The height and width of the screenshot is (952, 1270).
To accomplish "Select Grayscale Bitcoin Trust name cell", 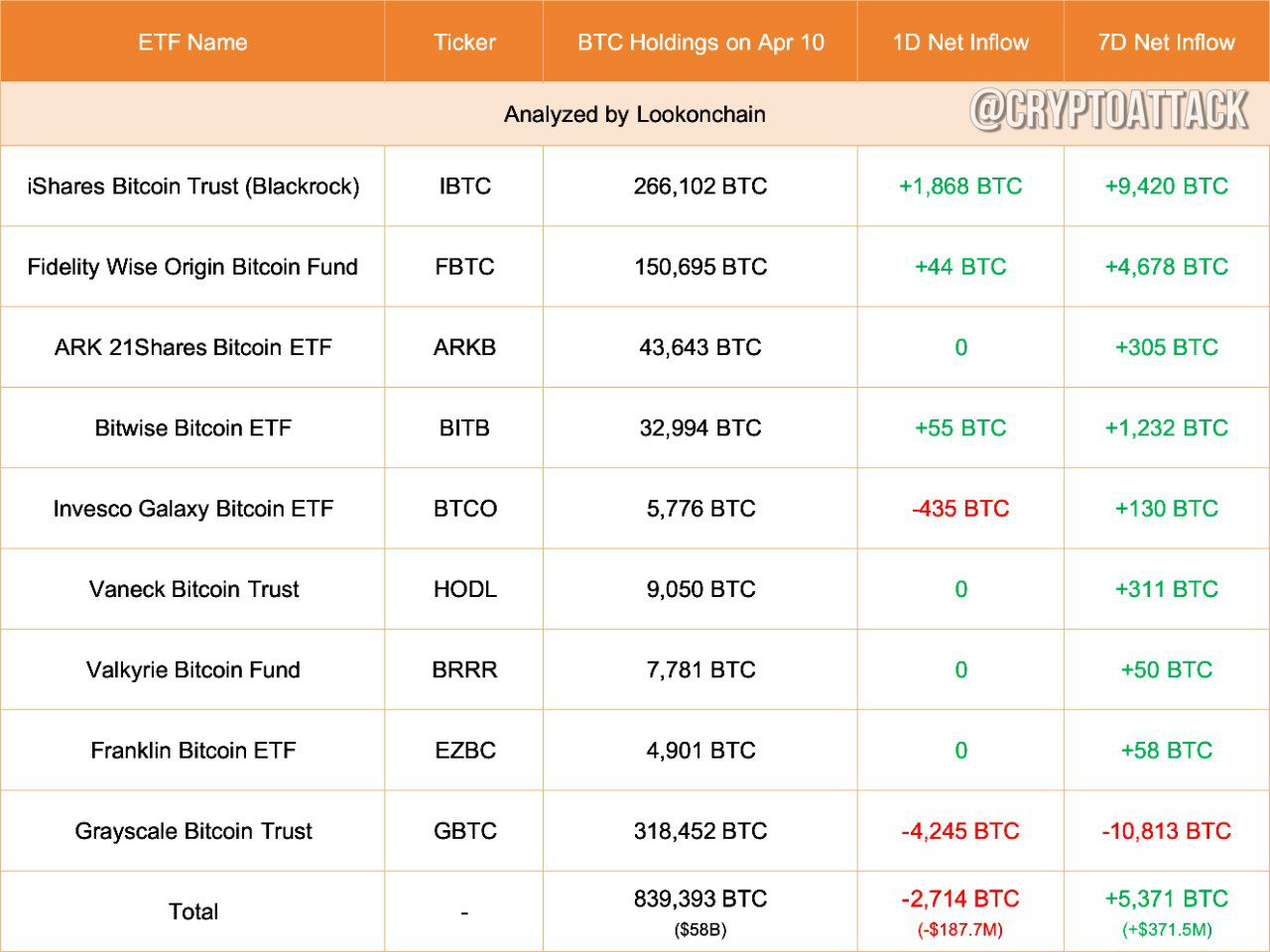I will click(192, 831).
